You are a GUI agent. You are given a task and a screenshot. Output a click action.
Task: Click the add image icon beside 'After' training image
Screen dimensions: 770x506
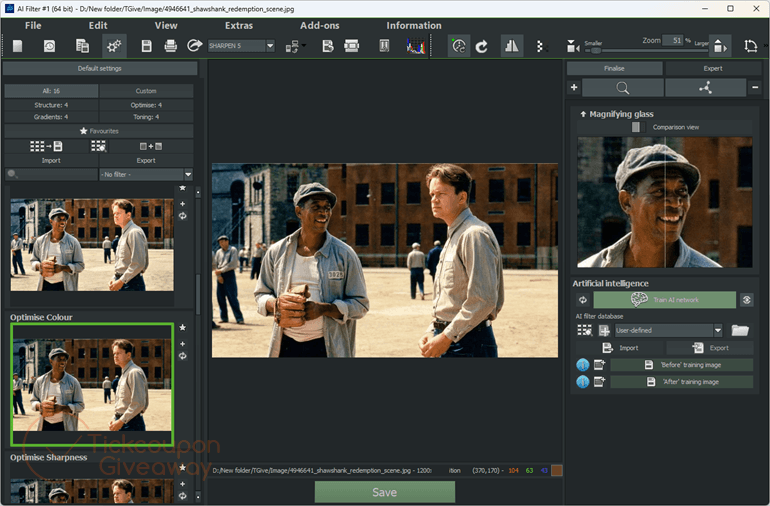[x=600, y=382]
